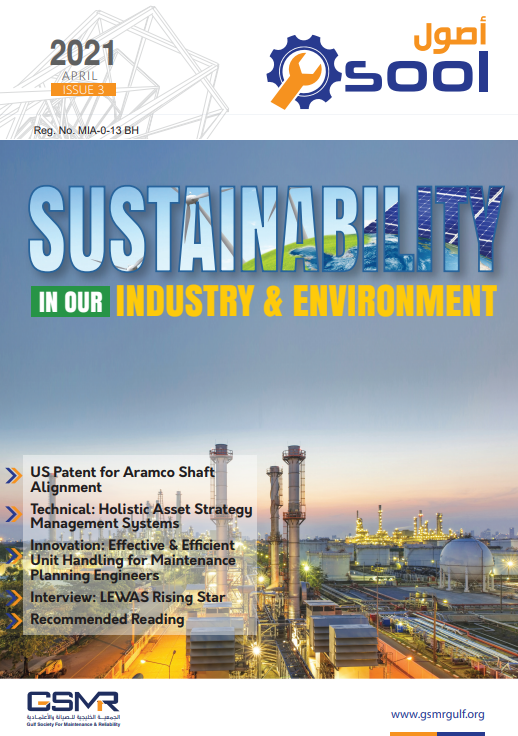
Task: Click the Arabic أصول orange title text
Action: 449,34
